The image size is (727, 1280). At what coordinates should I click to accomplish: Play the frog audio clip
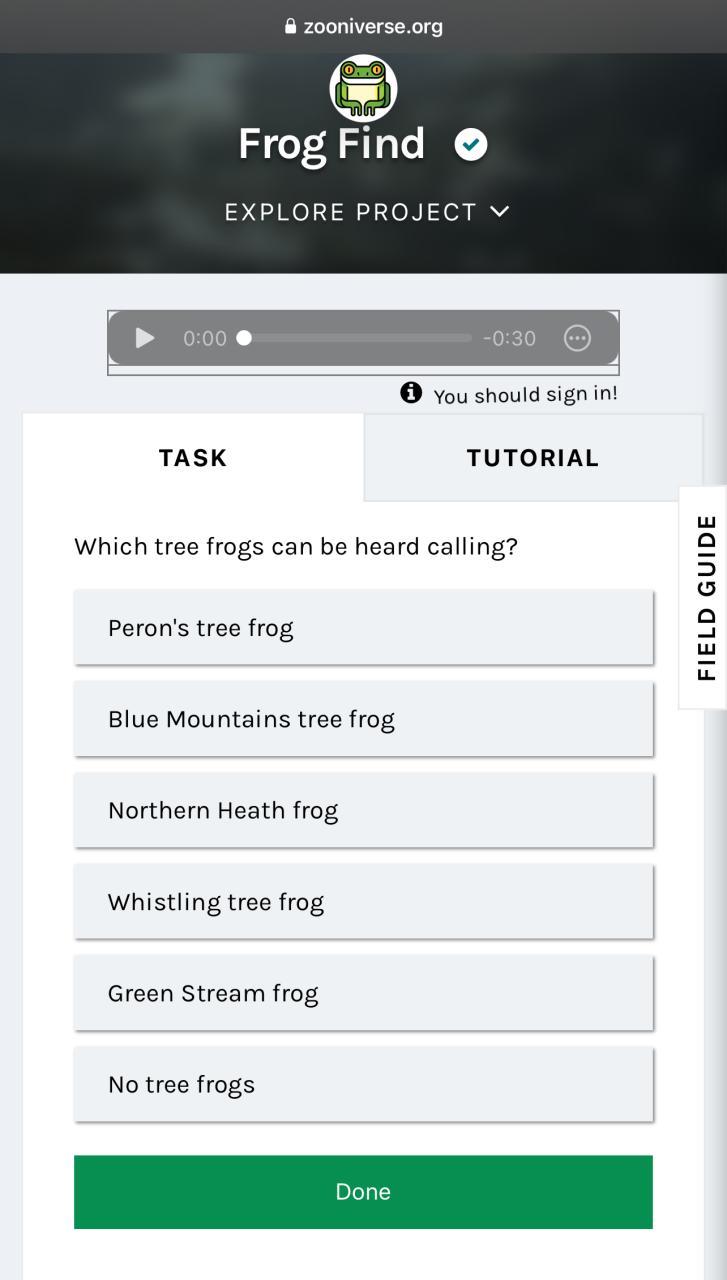click(x=145, y=338)
